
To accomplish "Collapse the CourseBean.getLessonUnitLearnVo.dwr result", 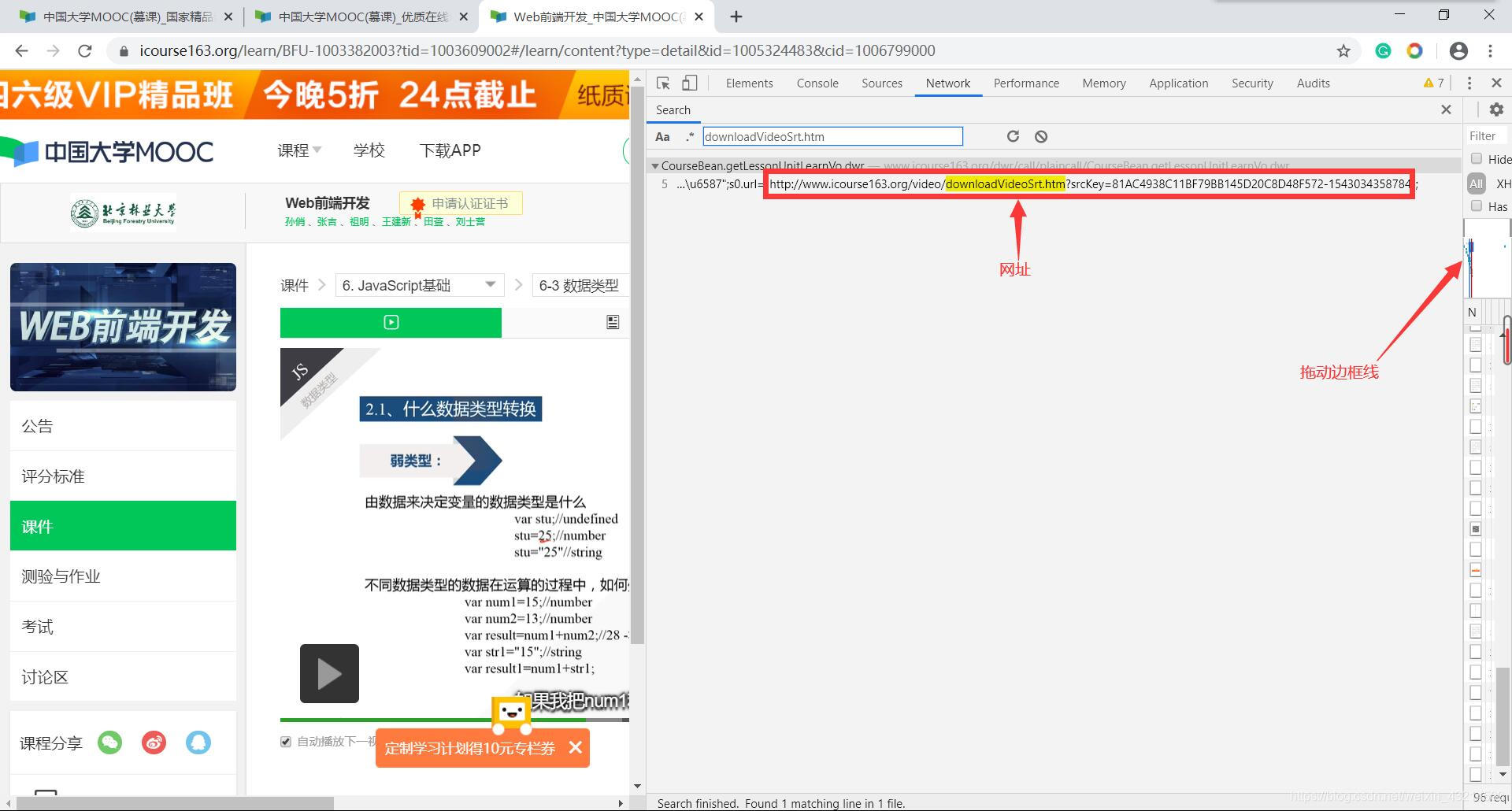I will pyautogui.click(x=654, y=166).
